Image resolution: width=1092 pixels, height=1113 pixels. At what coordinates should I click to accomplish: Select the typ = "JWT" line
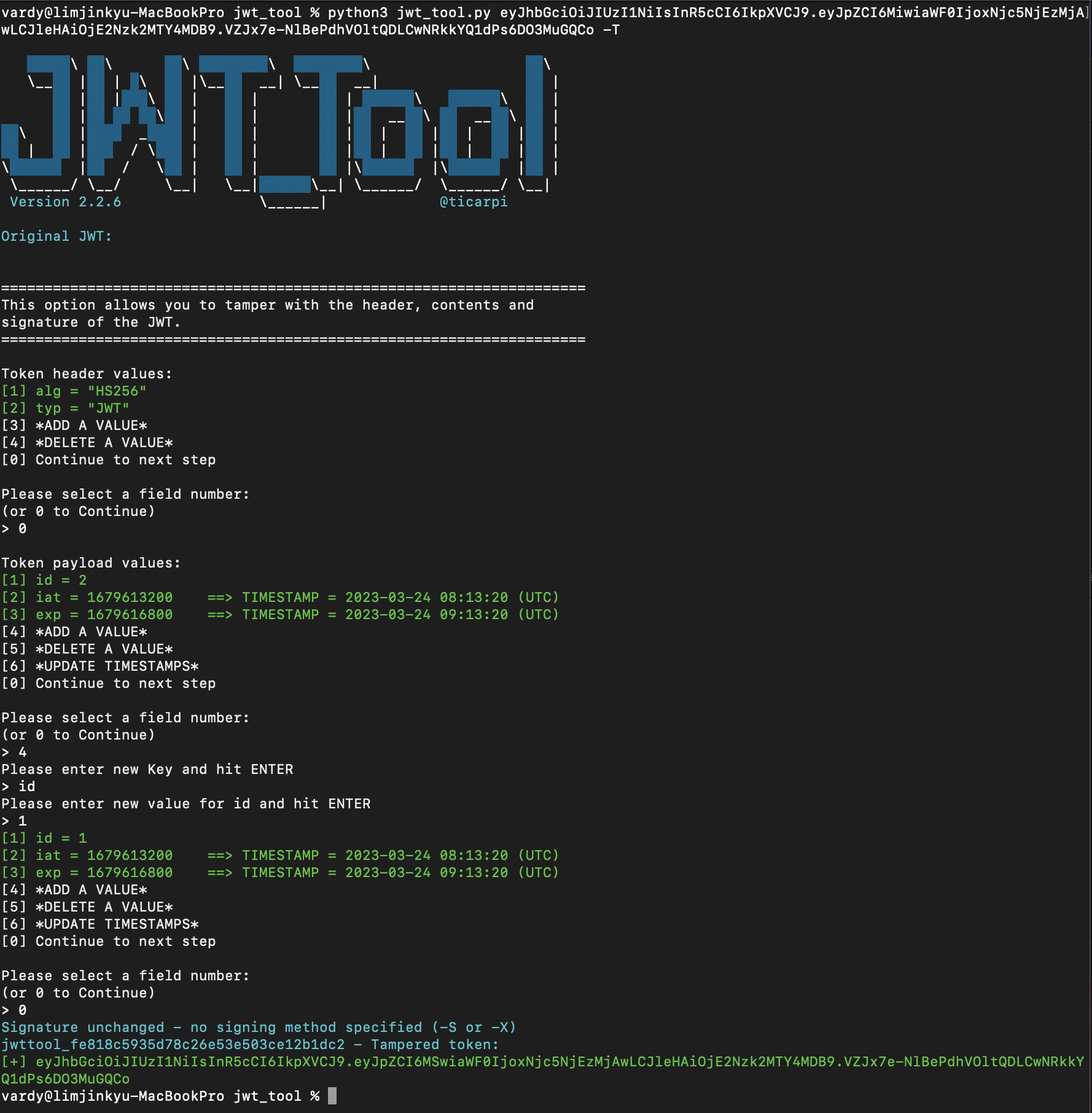point(65,408)
